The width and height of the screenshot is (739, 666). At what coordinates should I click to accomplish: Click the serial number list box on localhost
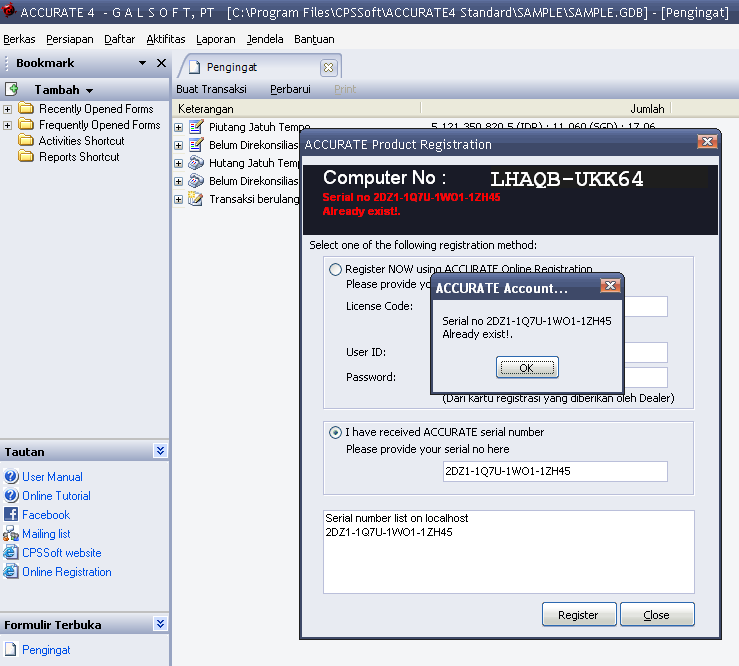(509, 551)
